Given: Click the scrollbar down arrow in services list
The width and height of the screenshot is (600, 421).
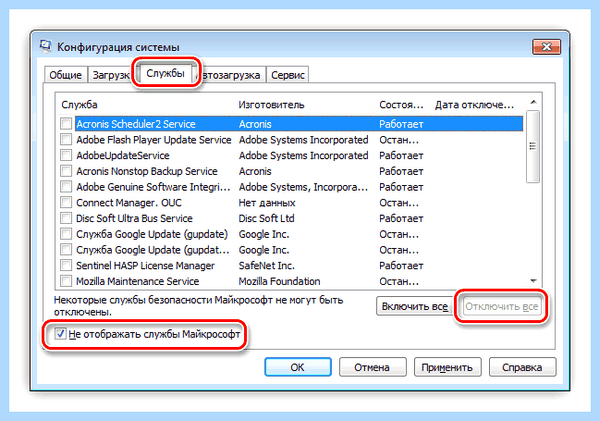Looking at the screenshot, I should click(533, 281).
